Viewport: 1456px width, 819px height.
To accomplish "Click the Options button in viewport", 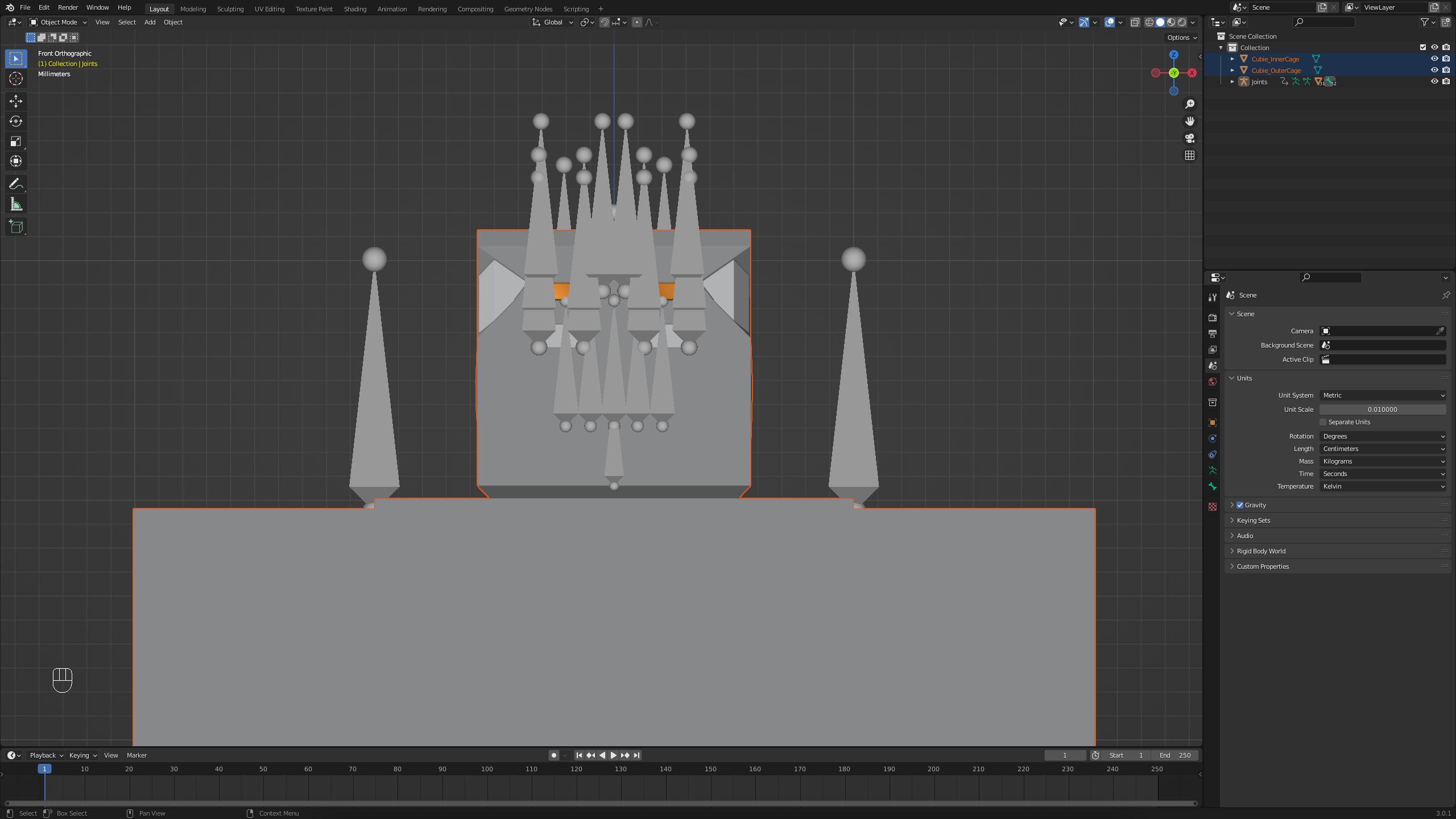I will (x=1182, y=38).
